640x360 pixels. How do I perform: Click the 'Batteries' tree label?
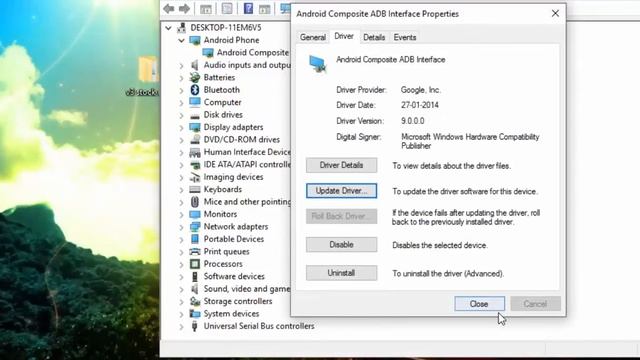tap(219, 78)
